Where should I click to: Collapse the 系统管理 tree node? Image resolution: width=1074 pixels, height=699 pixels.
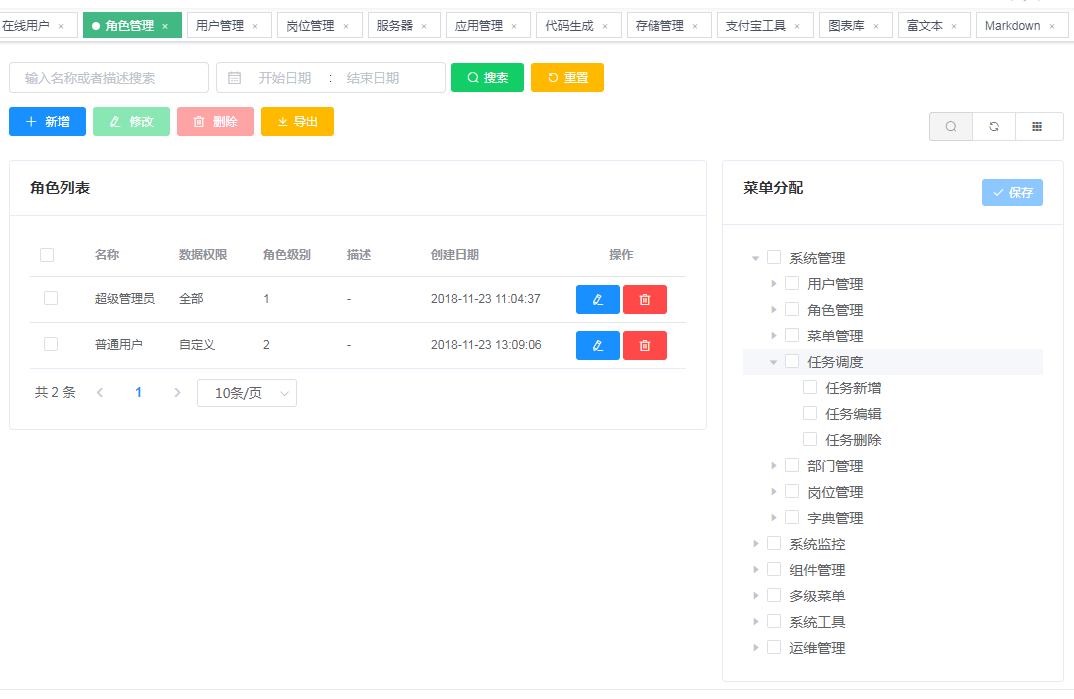(755, 258)
